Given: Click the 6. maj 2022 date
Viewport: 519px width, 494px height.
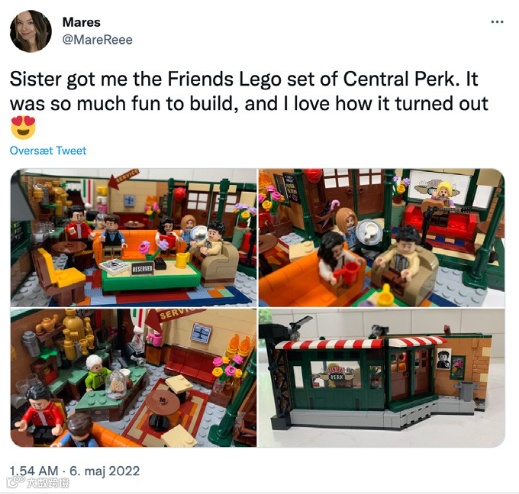Looking at the screenshot, I should 105,471.
